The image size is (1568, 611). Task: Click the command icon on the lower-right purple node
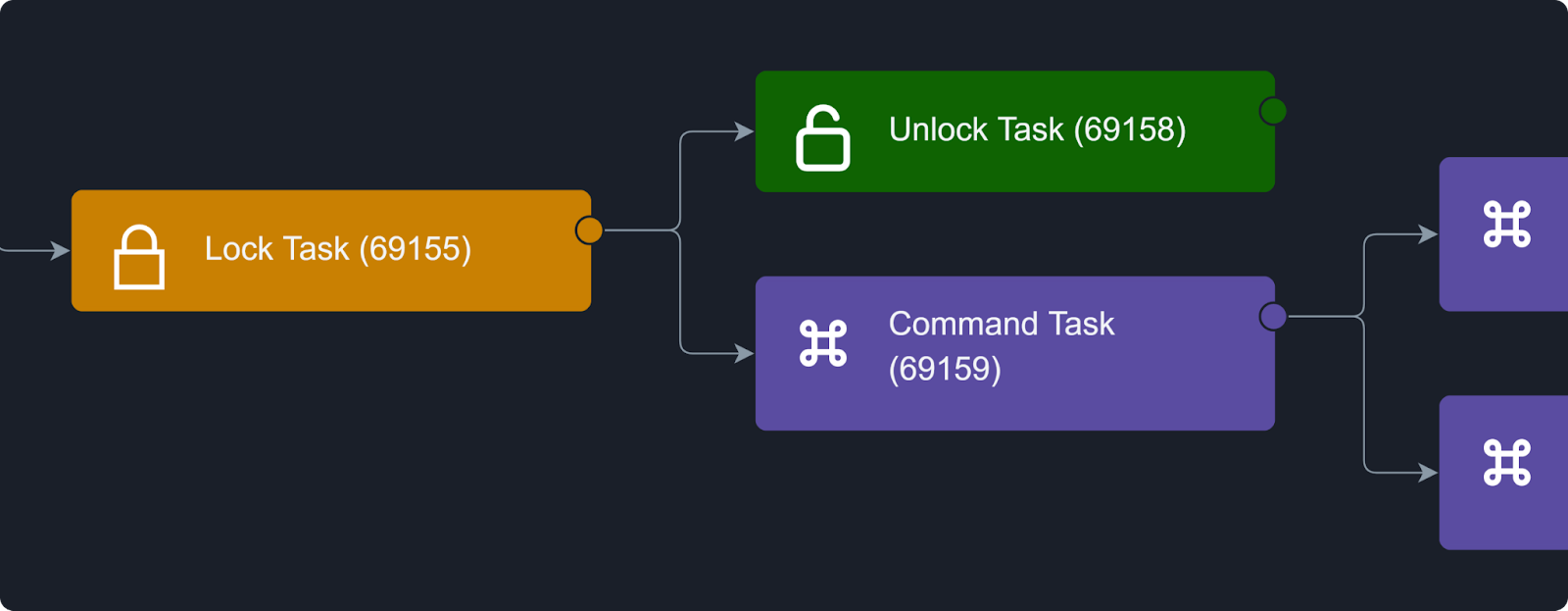tap(1506, 463)
